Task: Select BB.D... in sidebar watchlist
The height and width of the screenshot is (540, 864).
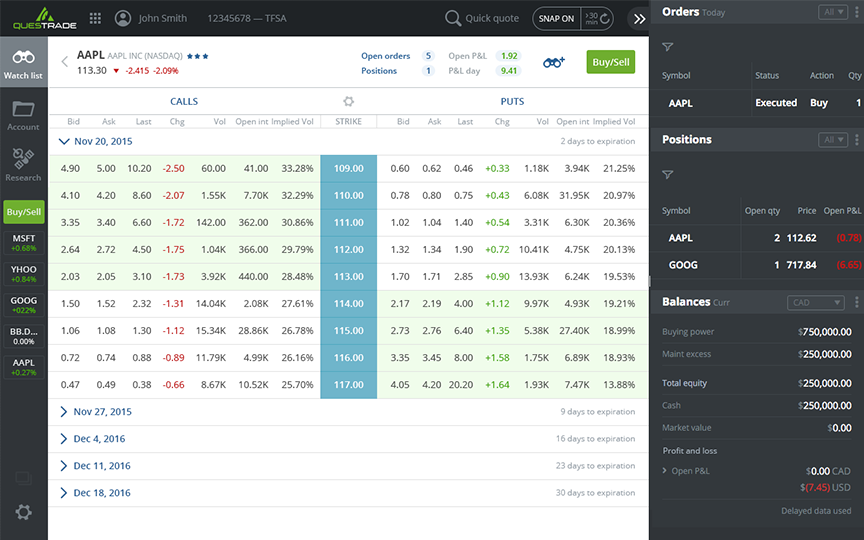Action: pos(24,336)
